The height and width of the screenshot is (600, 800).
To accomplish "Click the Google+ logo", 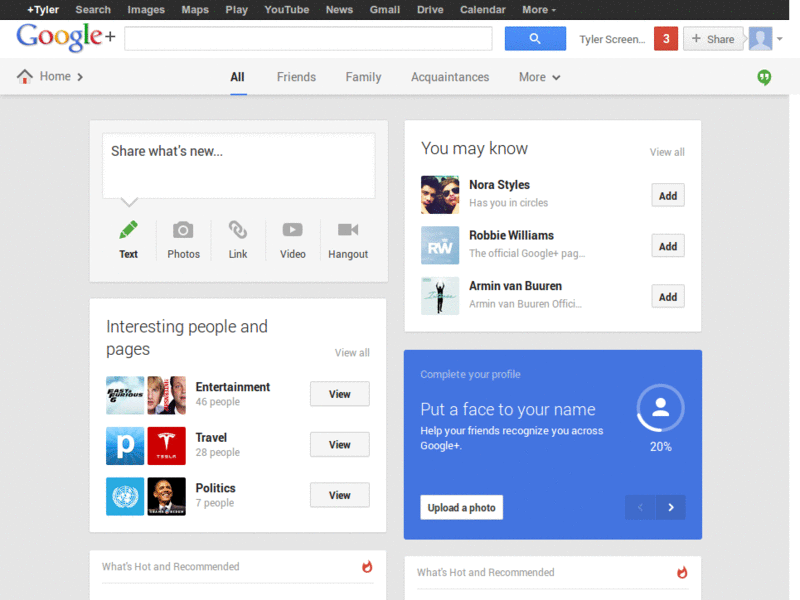I will (x=66, y=37).
